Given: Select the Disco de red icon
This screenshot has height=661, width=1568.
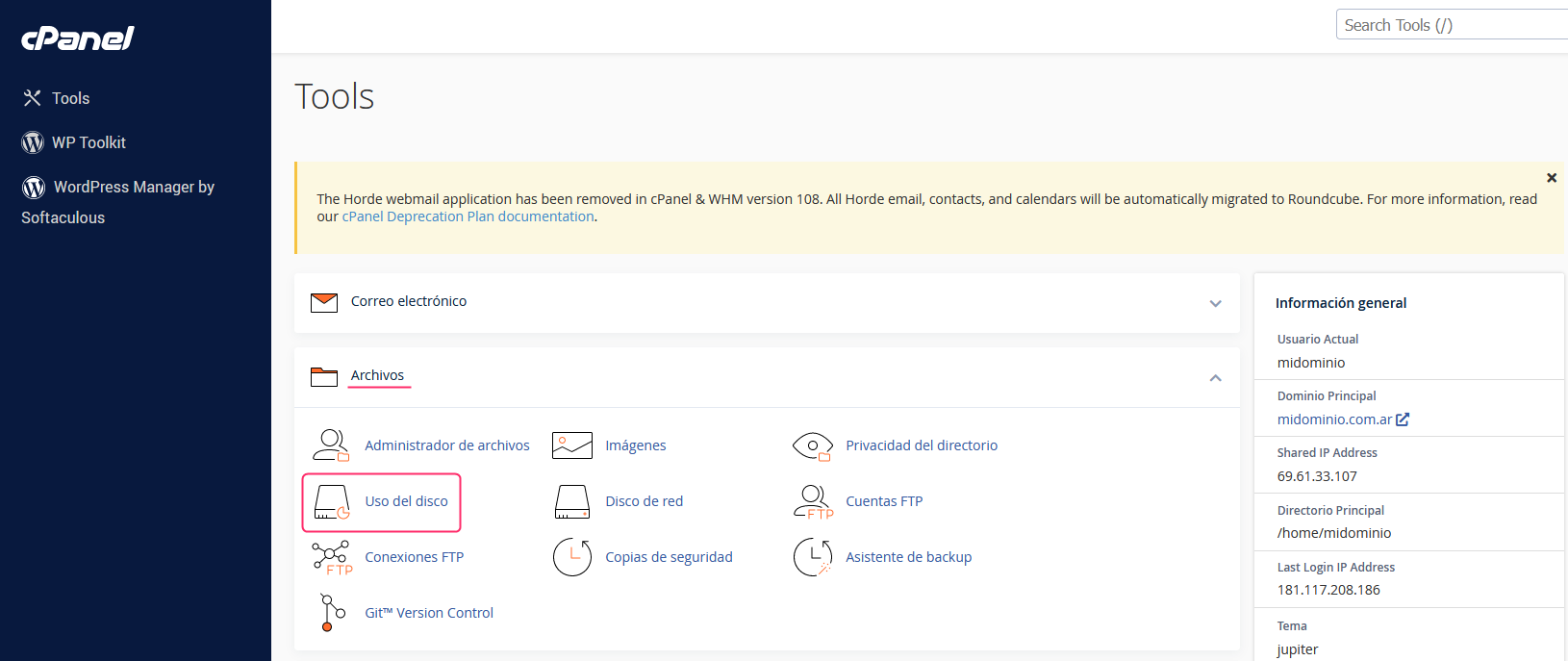Looking at the screenshot, I should (x=571, y=501).
